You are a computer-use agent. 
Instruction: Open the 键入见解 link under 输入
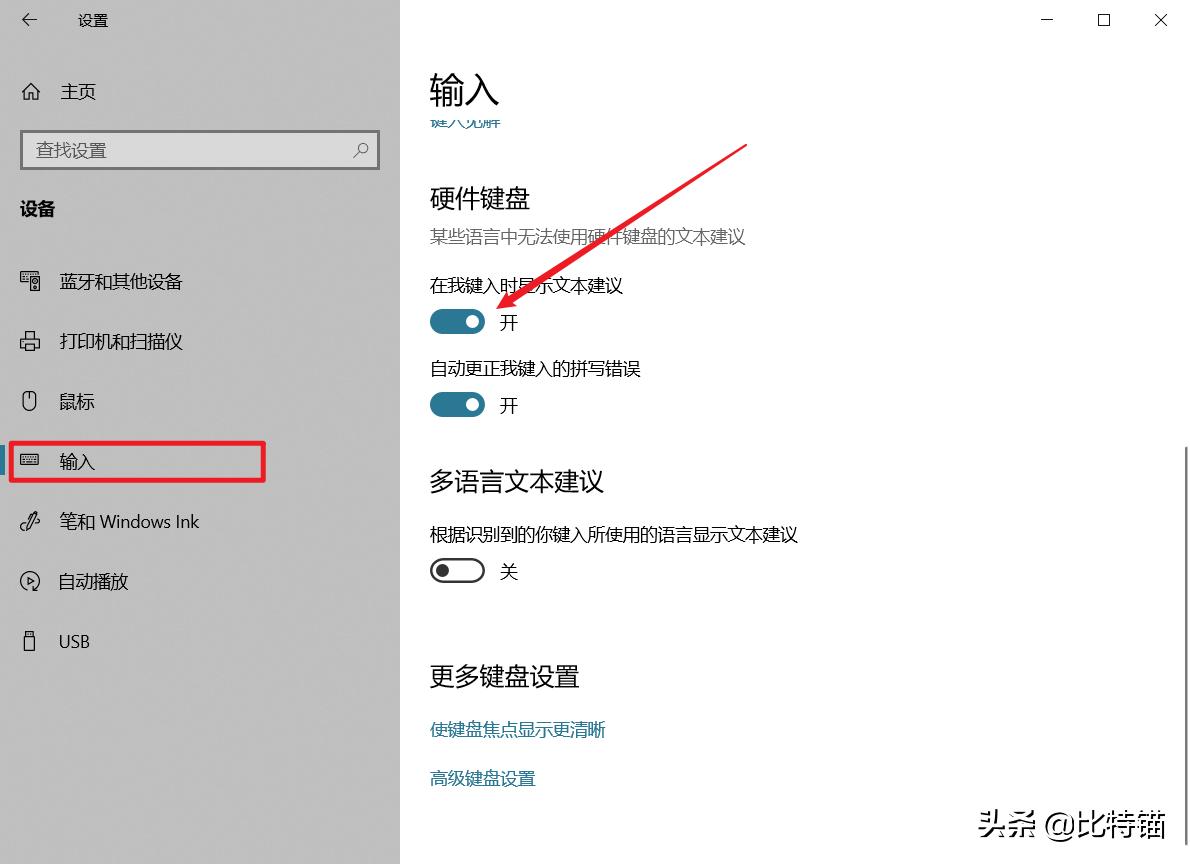pyautogui.click(x=465, y=123)
